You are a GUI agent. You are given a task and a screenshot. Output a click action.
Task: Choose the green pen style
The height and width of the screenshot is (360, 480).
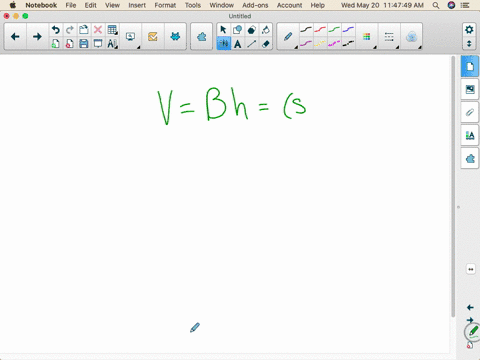334,30
